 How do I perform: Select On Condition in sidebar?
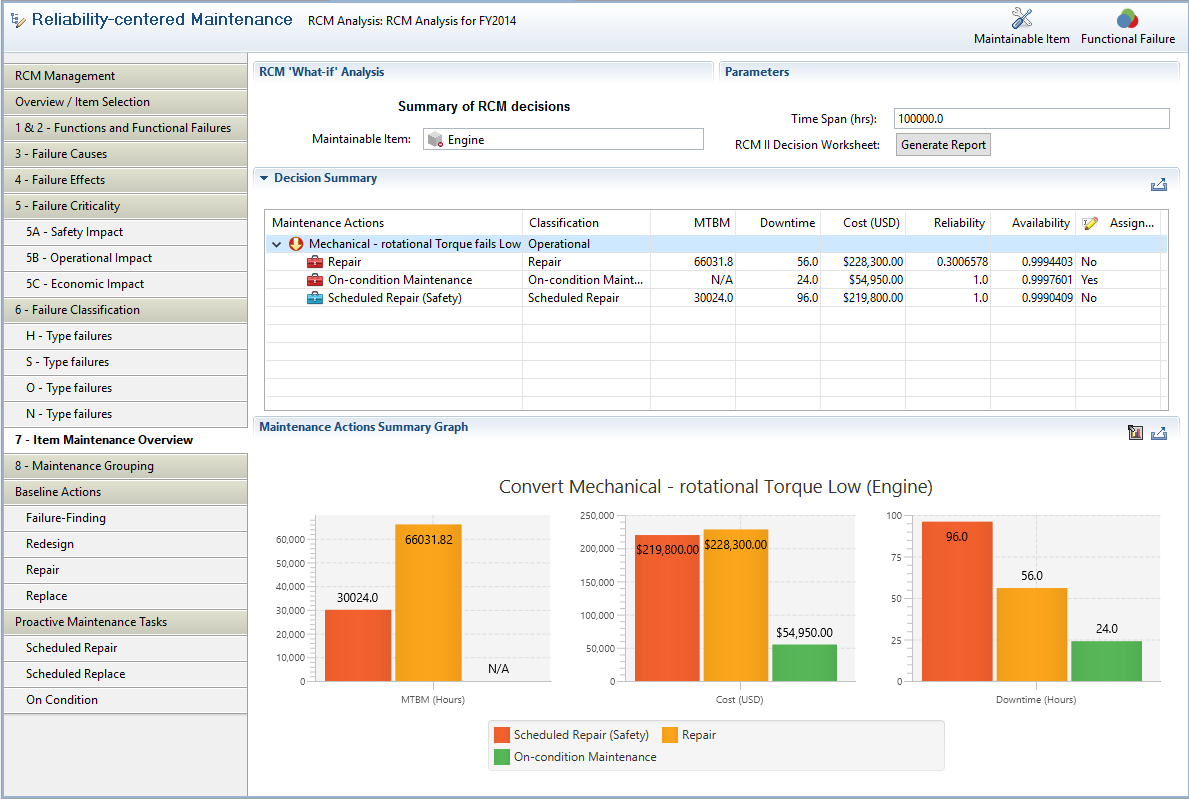[x=126, y=700]
